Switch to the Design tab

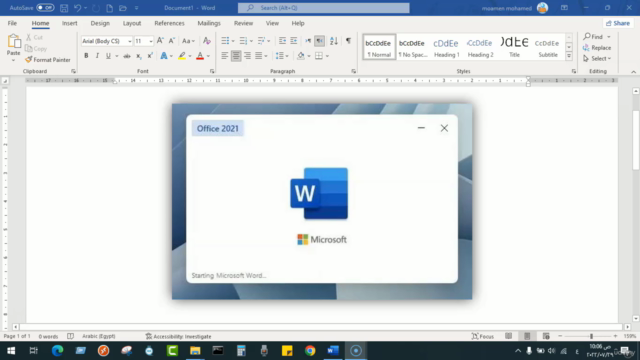[100, 23]
